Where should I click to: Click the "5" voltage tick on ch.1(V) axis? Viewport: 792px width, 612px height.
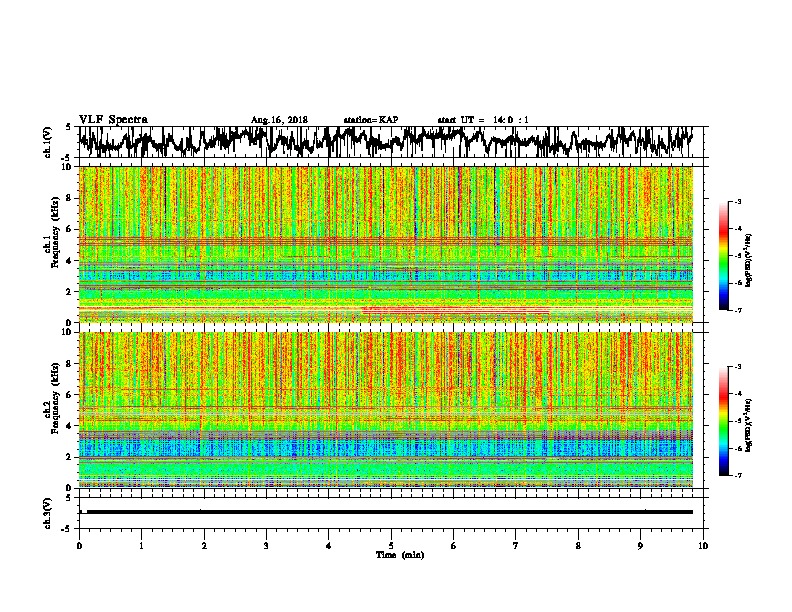[68, 127]
